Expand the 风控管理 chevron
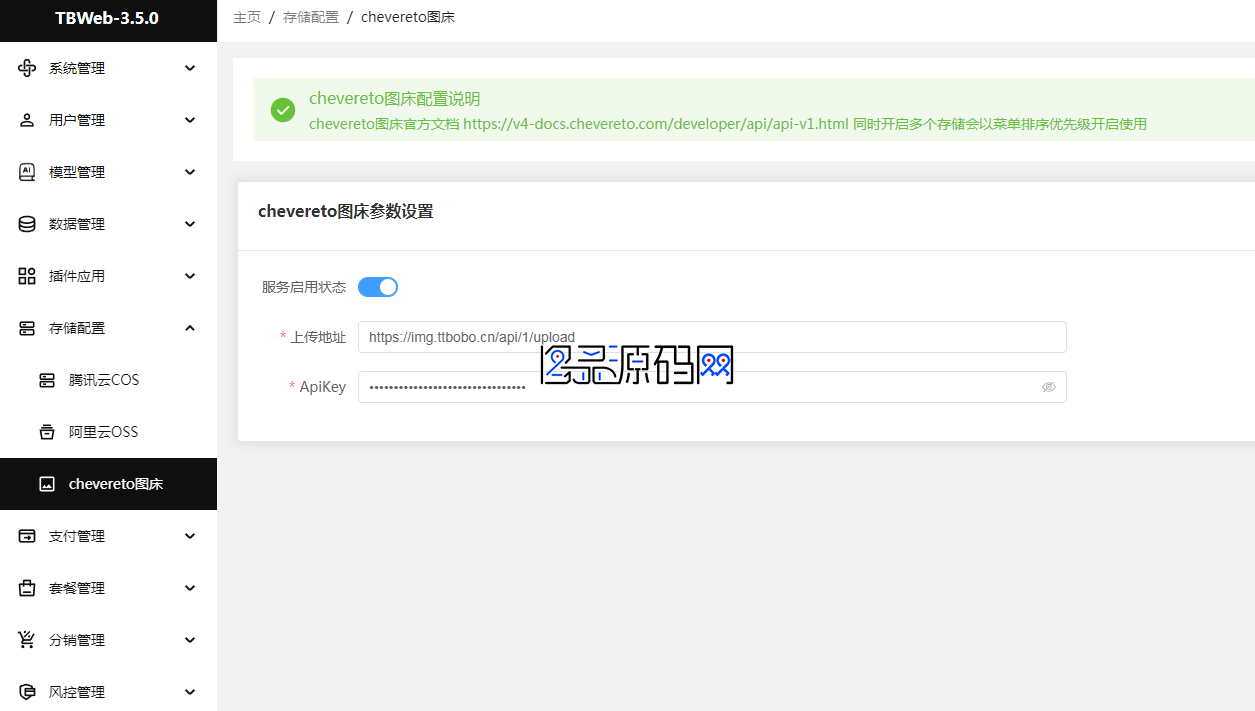 pos(190,692)
